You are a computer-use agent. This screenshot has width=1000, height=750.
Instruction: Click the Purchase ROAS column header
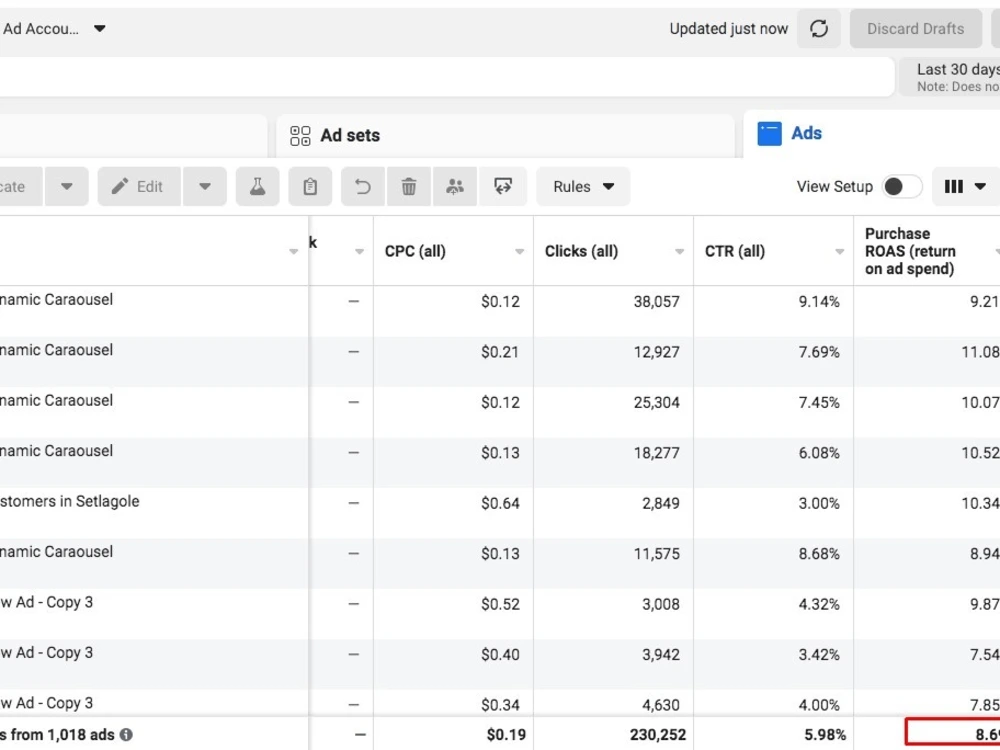(910, 251)
